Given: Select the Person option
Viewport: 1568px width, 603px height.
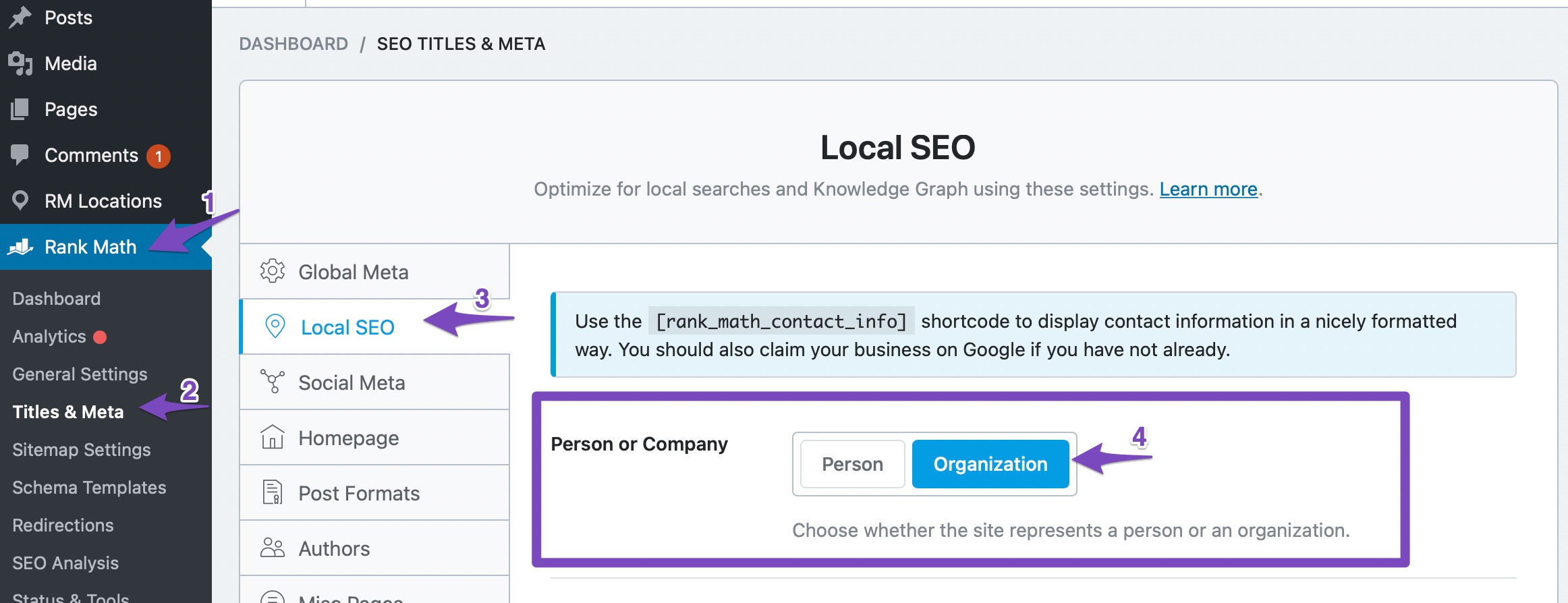Looking at the screenshot, I should point(852,464).
